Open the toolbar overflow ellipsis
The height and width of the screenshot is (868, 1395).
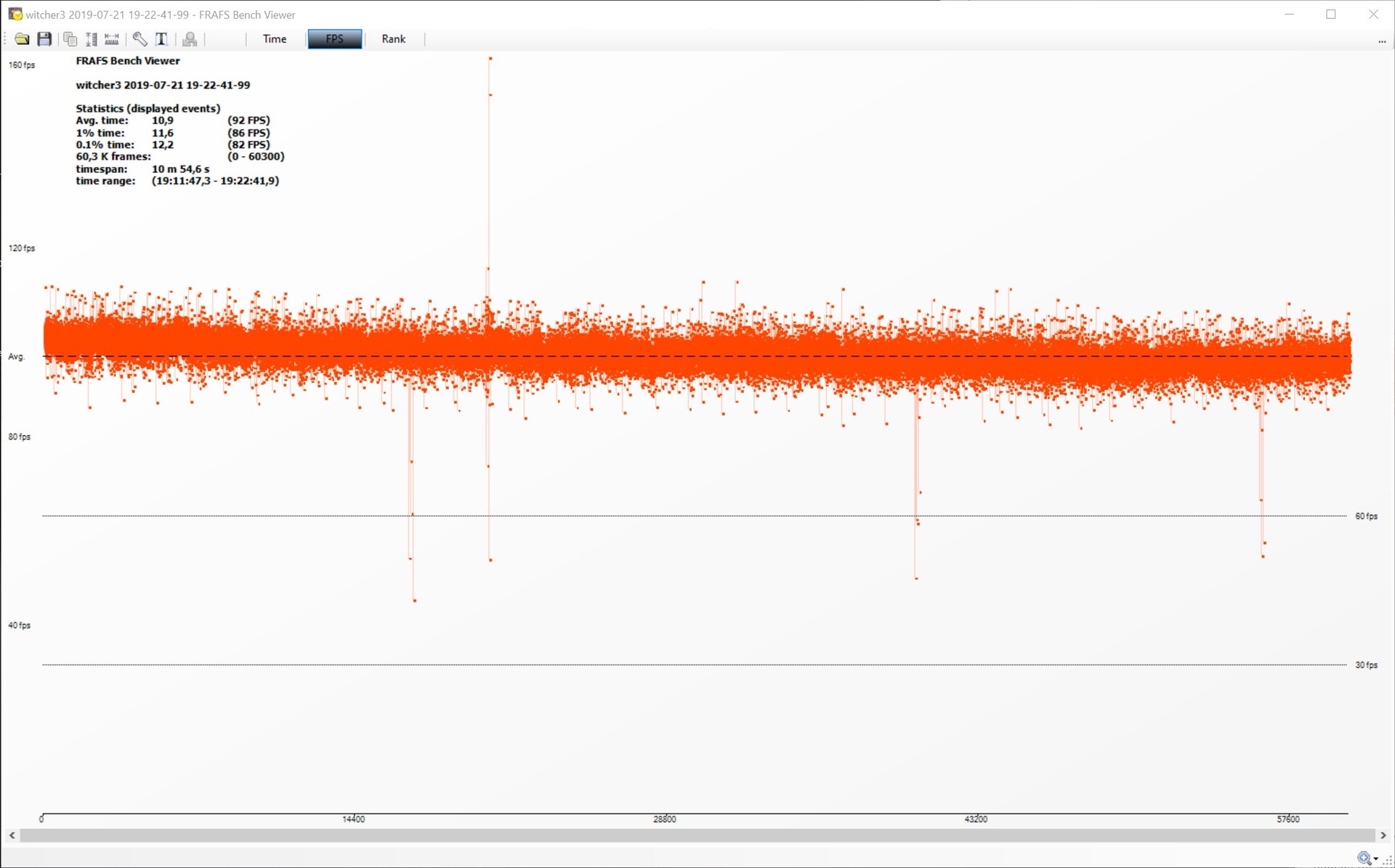[1381, 41]
